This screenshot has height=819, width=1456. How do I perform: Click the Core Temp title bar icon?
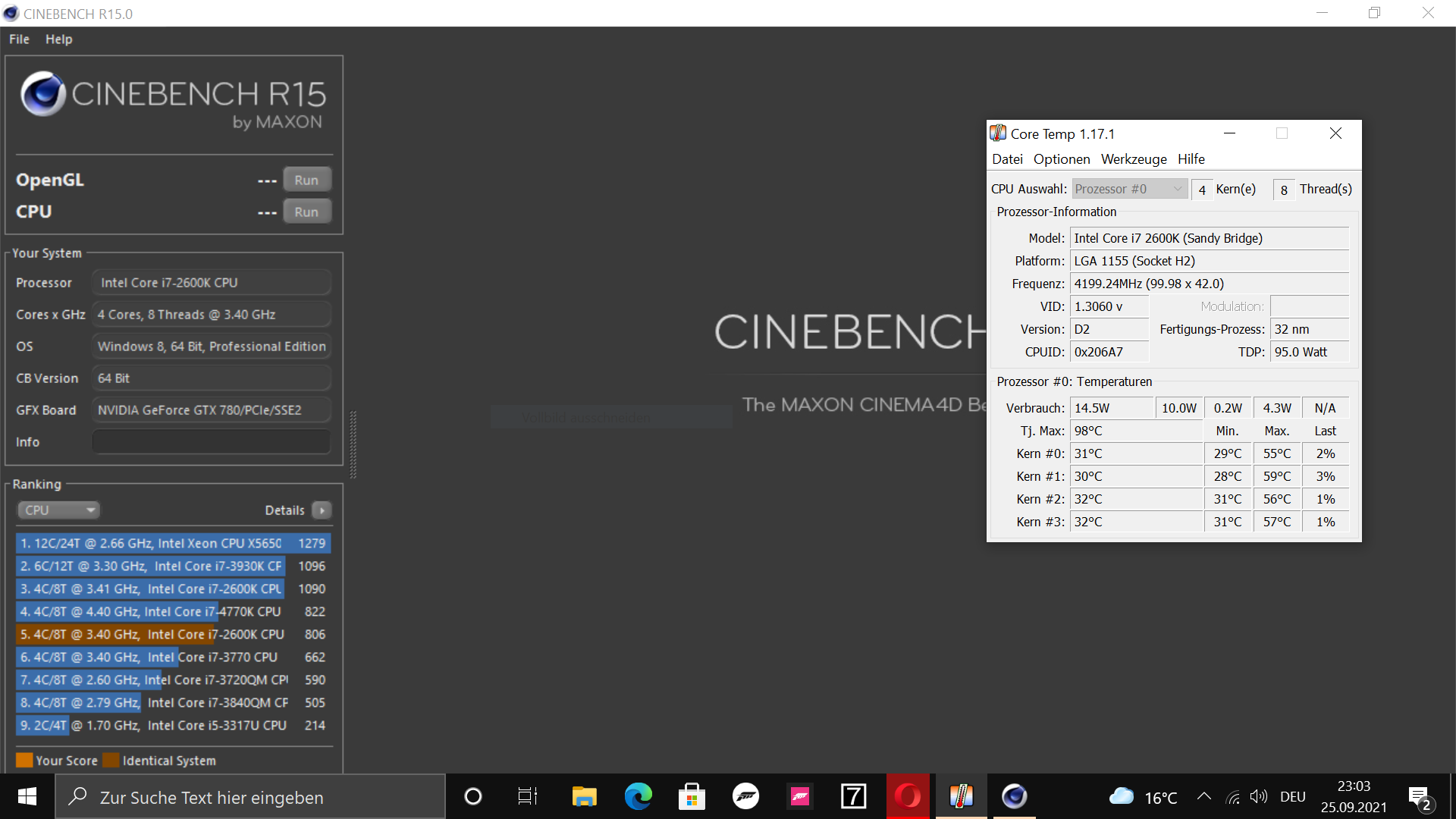click(998, 133)
